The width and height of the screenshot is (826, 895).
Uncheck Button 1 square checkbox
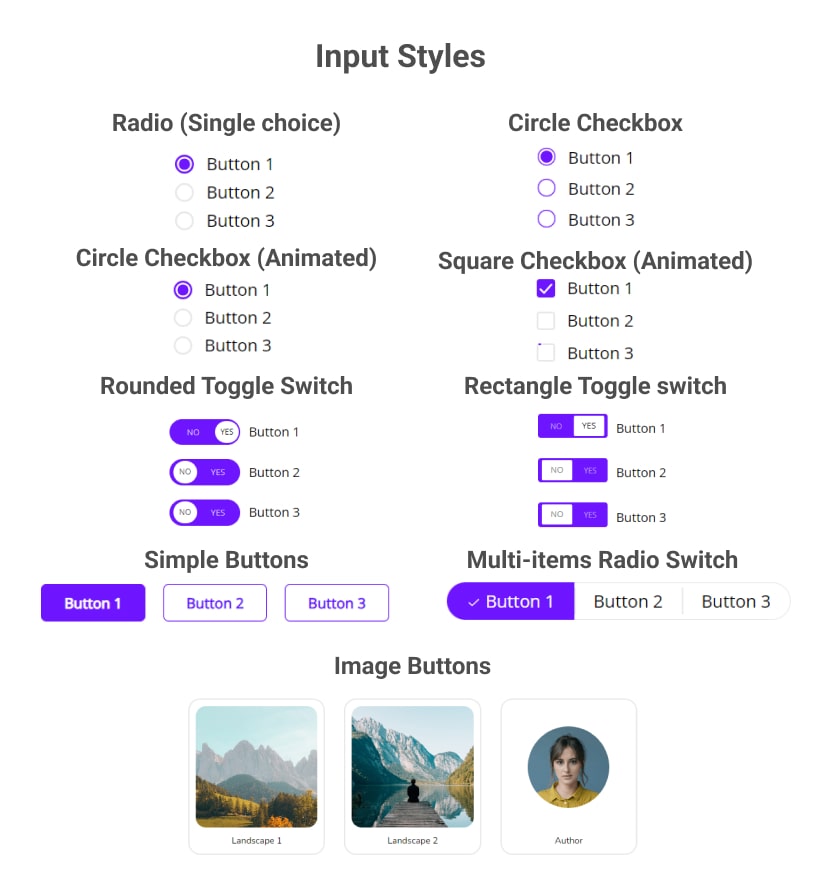point(546,289)
